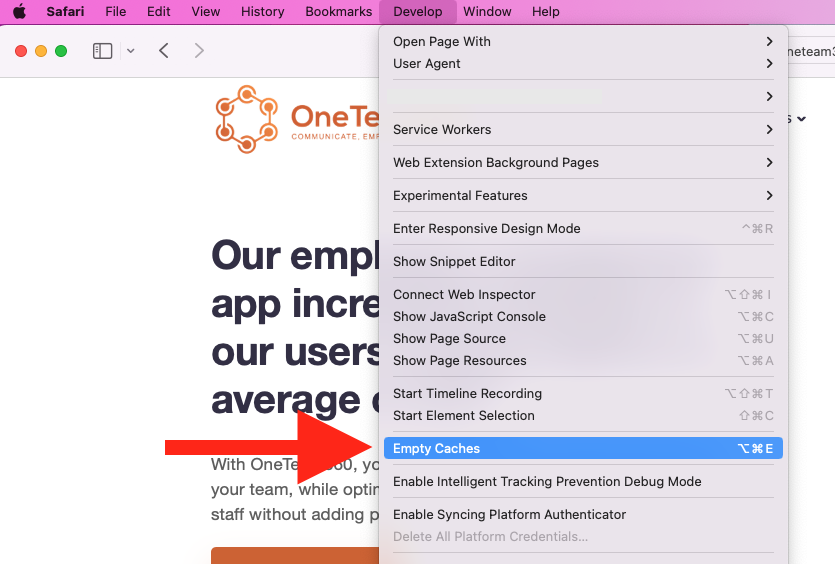Expand Experimental Features submenu
Image resolution: width=835 pixels, height=564 pixels.
(583, 195)
